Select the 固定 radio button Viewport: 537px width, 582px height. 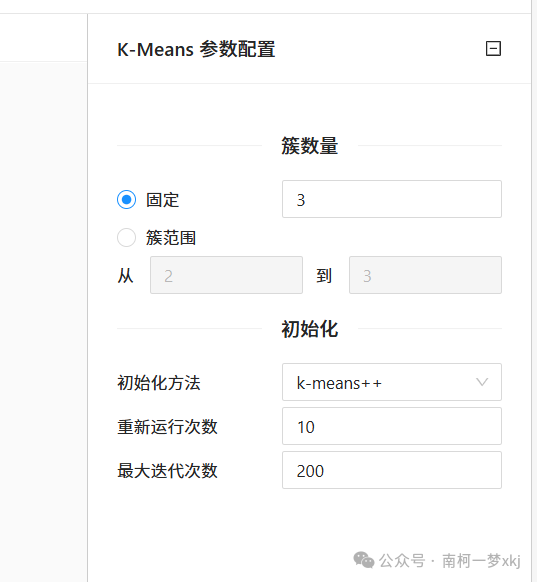(x=126, y=200)
